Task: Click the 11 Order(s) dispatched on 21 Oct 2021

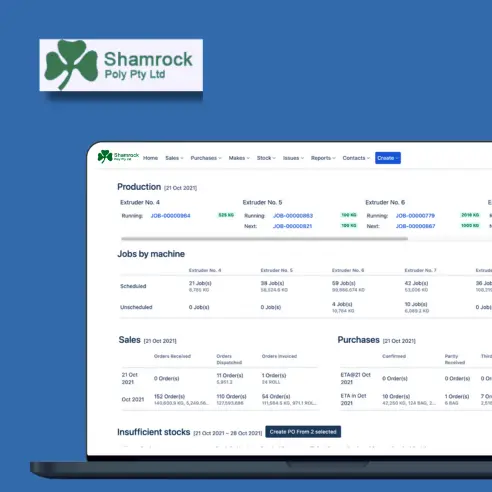Action: click(230, 375)
